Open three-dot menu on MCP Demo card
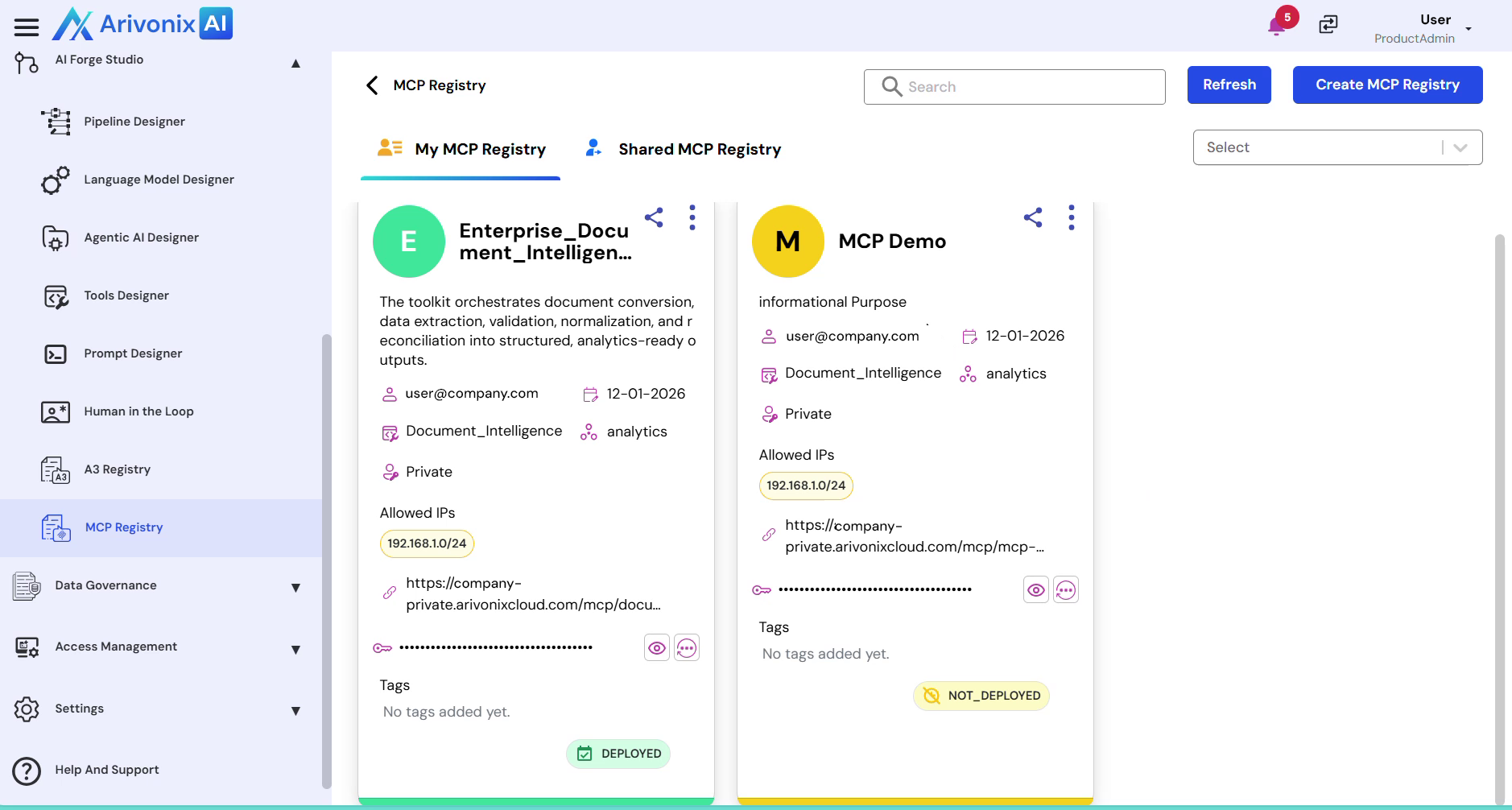Viewport: 1512px width, 810px height. pos(1071,217)
